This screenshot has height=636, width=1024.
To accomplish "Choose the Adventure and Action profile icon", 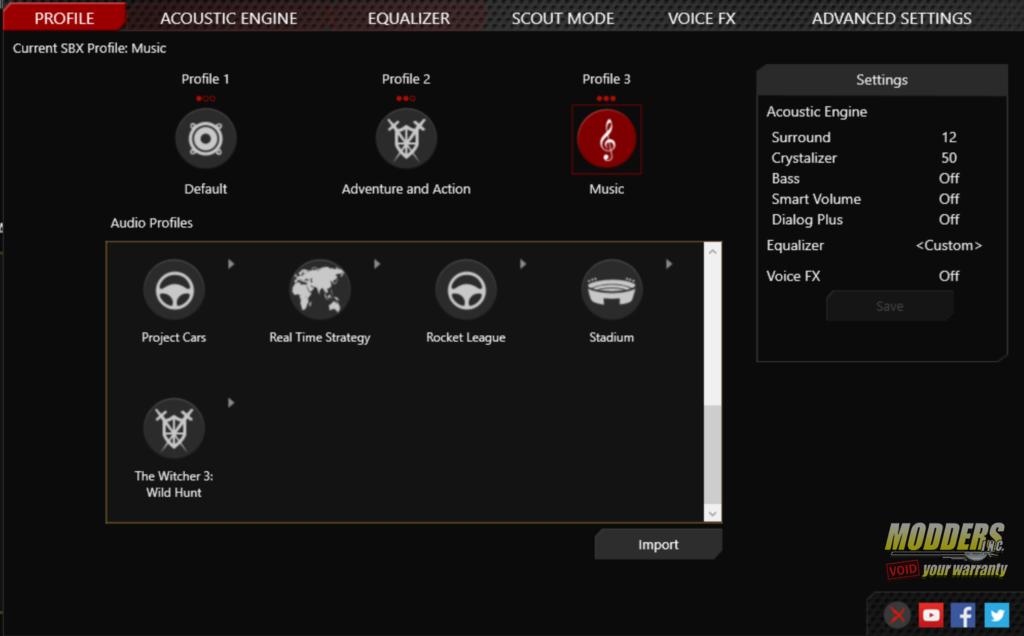I will [x=406, y=139].
